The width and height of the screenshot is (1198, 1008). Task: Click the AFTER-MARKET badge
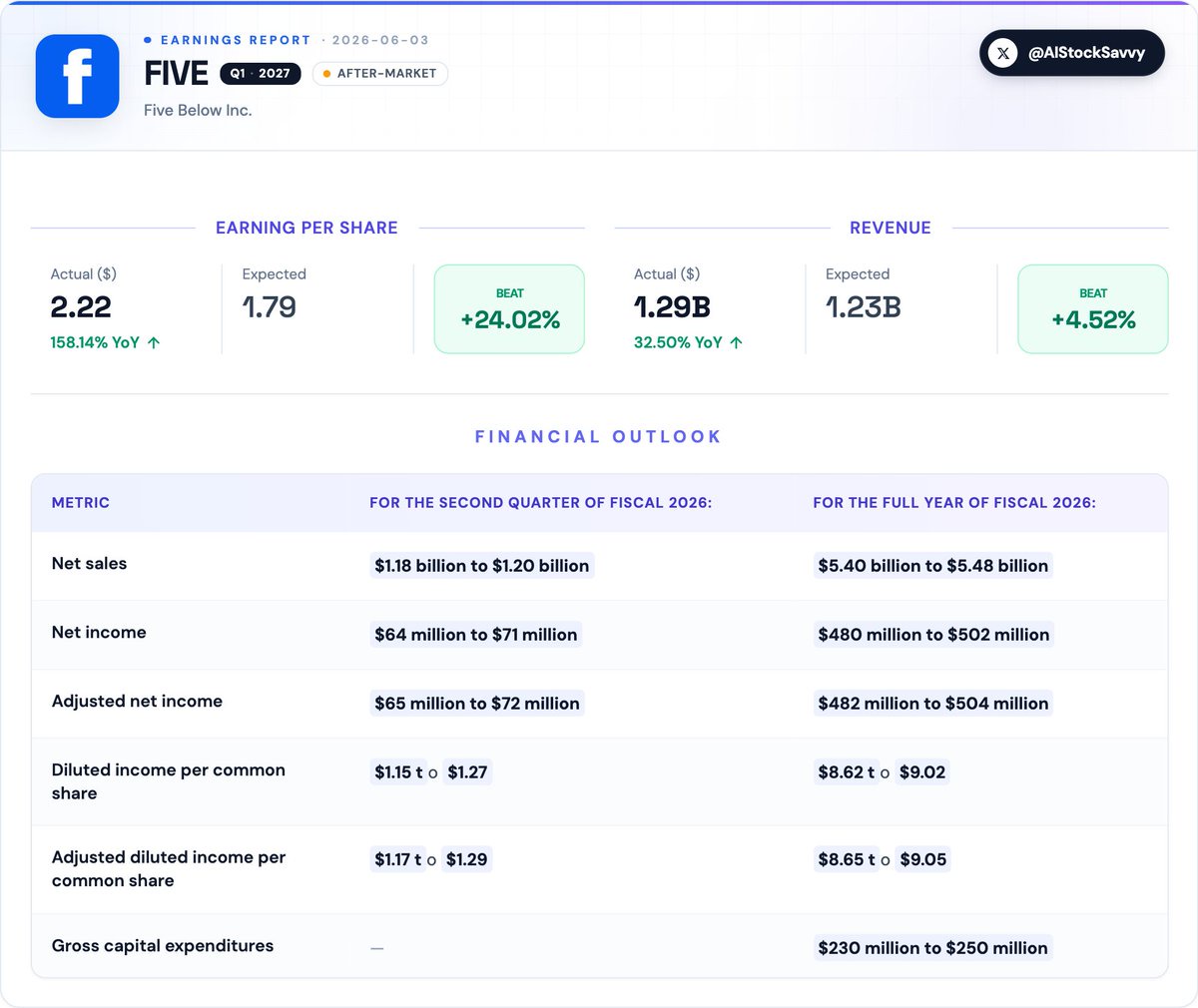point(380,73)
